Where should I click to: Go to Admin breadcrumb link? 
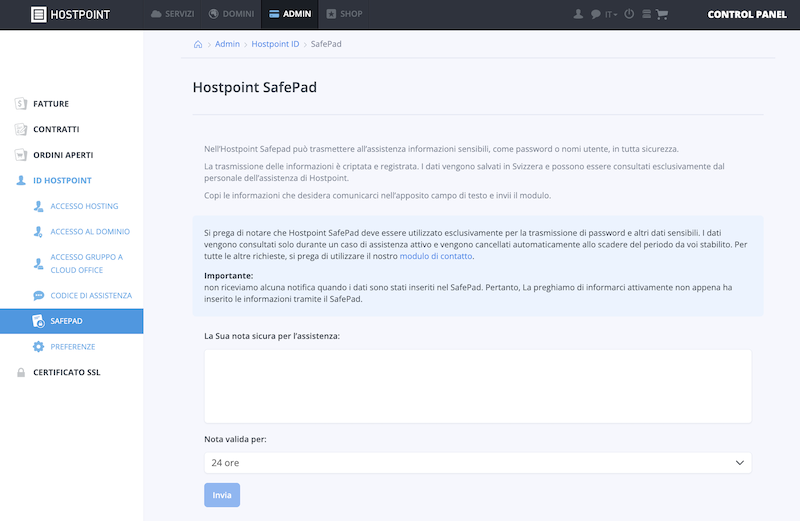[227, 44]
